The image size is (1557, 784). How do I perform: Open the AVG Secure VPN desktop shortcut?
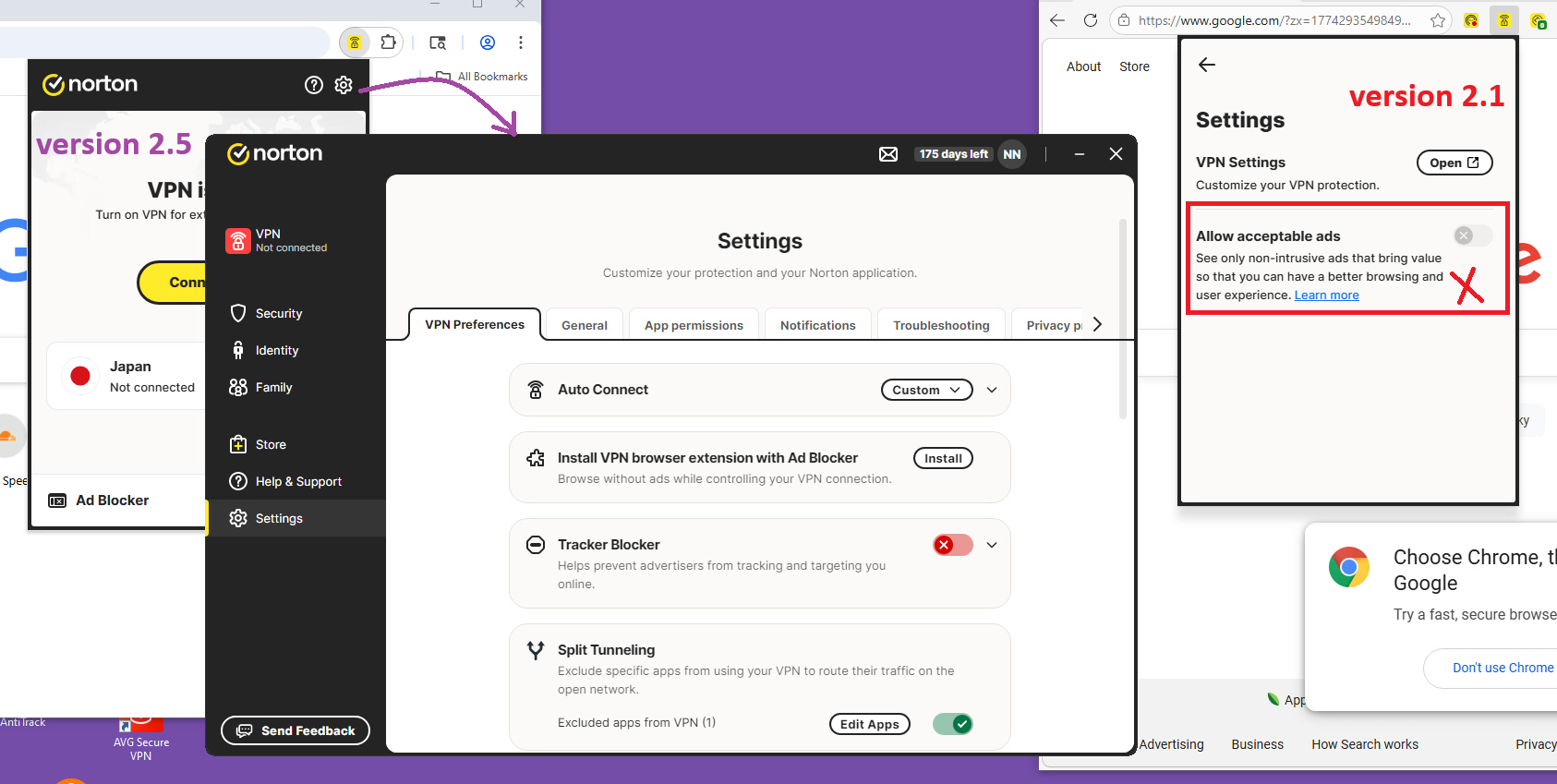(141, 739)
